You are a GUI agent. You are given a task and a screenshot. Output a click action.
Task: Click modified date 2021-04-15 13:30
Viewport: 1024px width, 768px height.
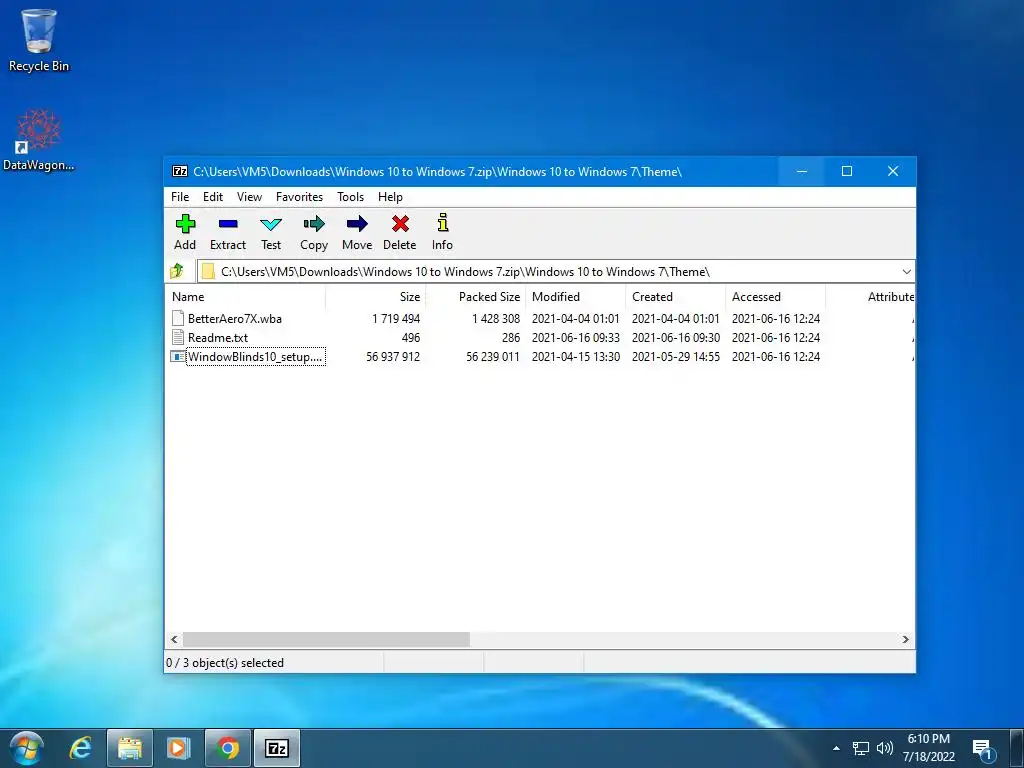click(576, 357)
